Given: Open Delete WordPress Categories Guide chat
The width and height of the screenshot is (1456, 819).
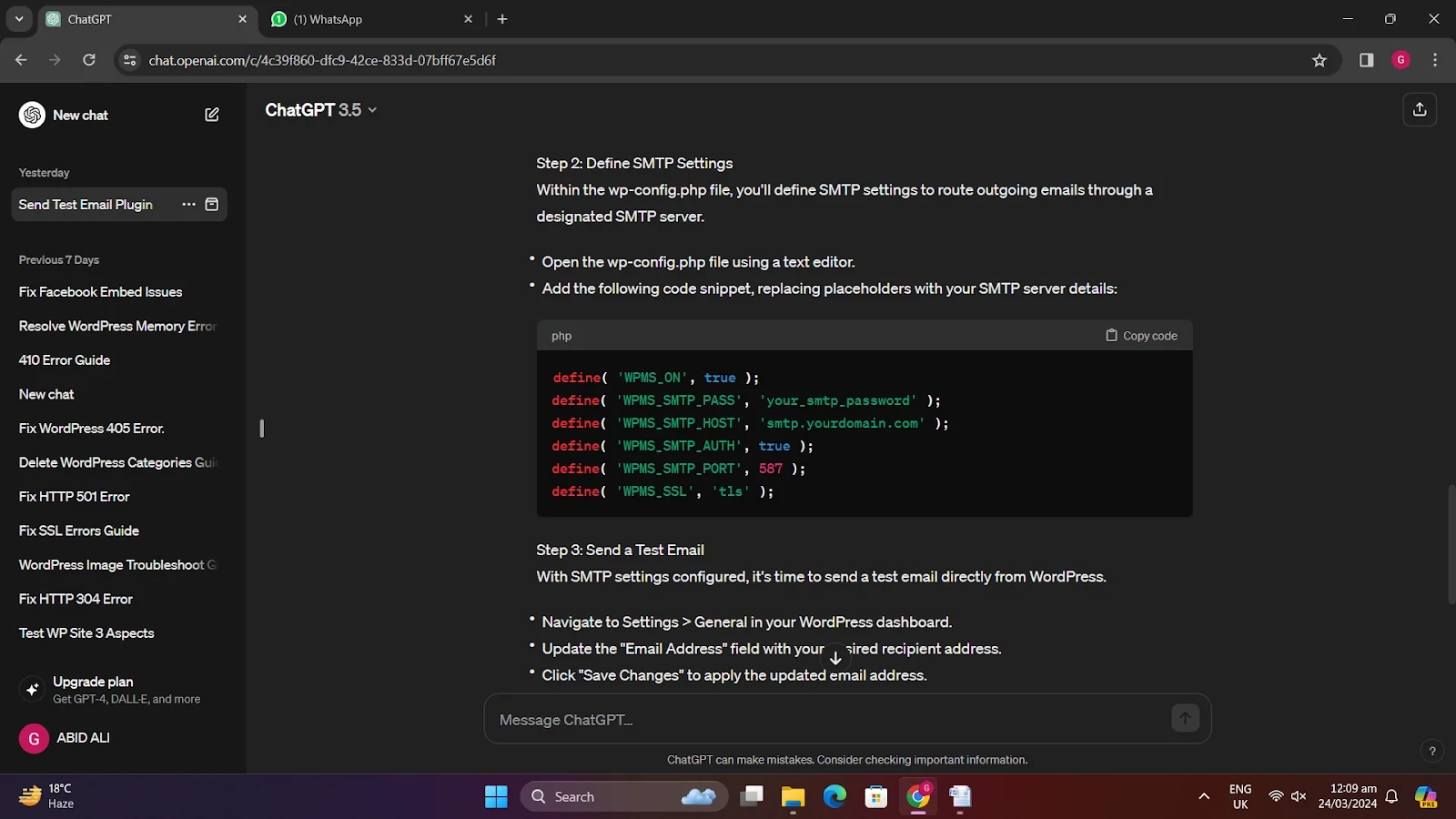Looking at the screenshot, I should pos(118,462).
